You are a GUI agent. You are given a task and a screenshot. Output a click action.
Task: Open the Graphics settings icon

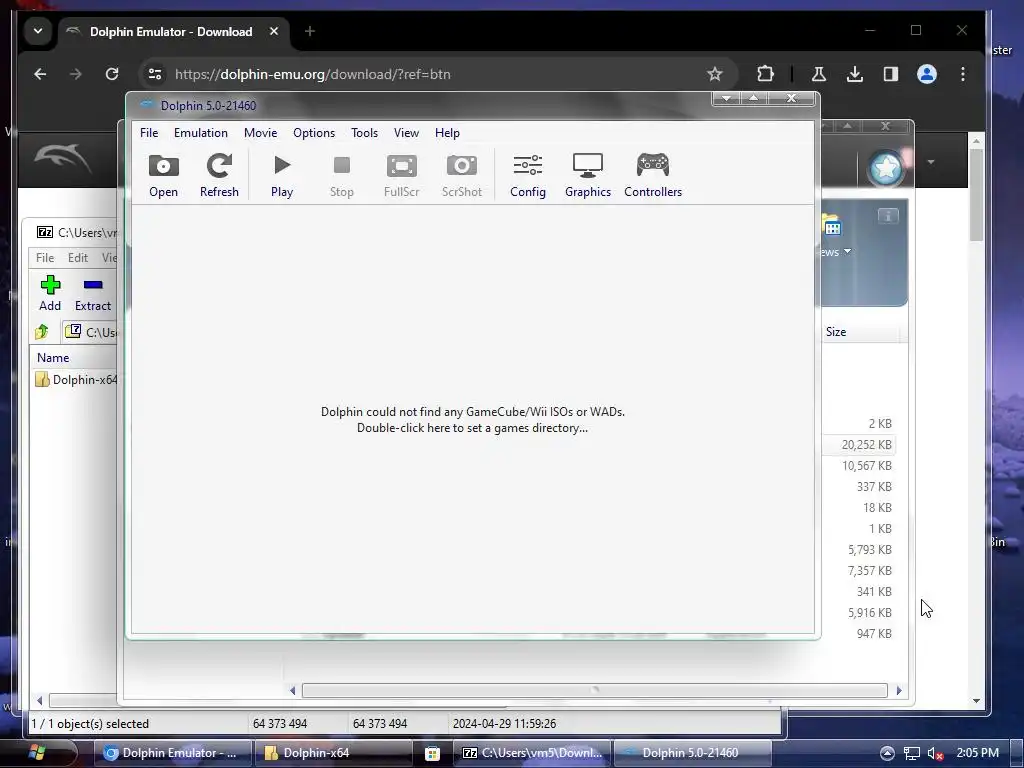point(588,175)
